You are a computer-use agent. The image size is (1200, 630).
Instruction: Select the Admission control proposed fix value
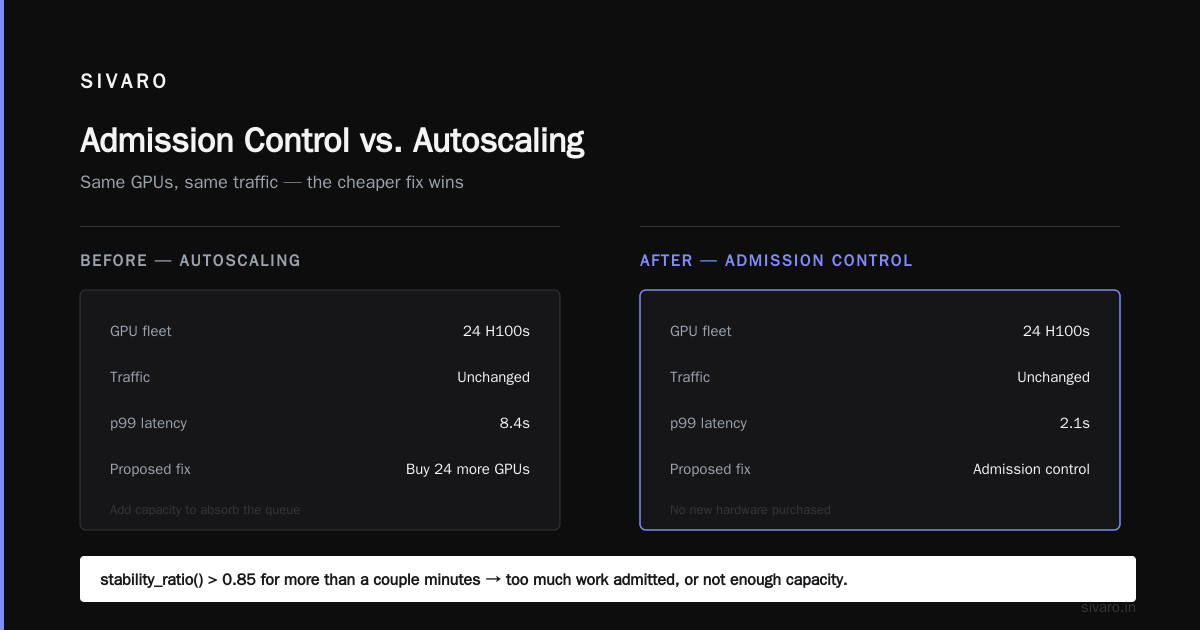[1031, 469]
